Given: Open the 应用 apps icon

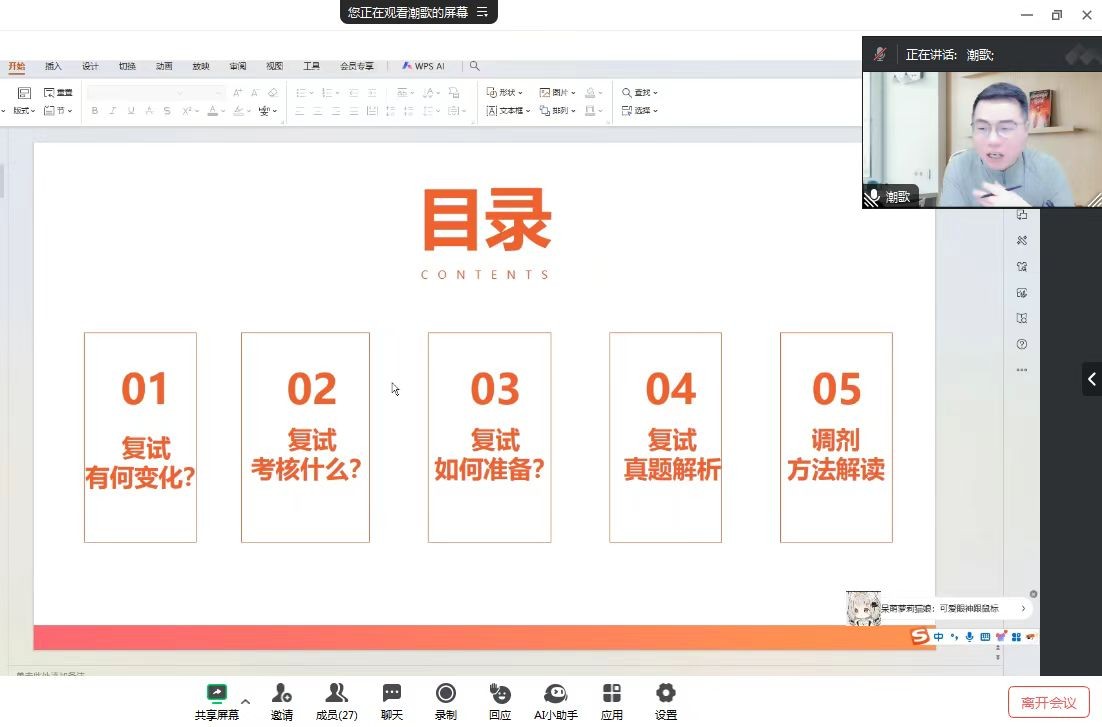Looking at the screenshot, I should 612,693.
